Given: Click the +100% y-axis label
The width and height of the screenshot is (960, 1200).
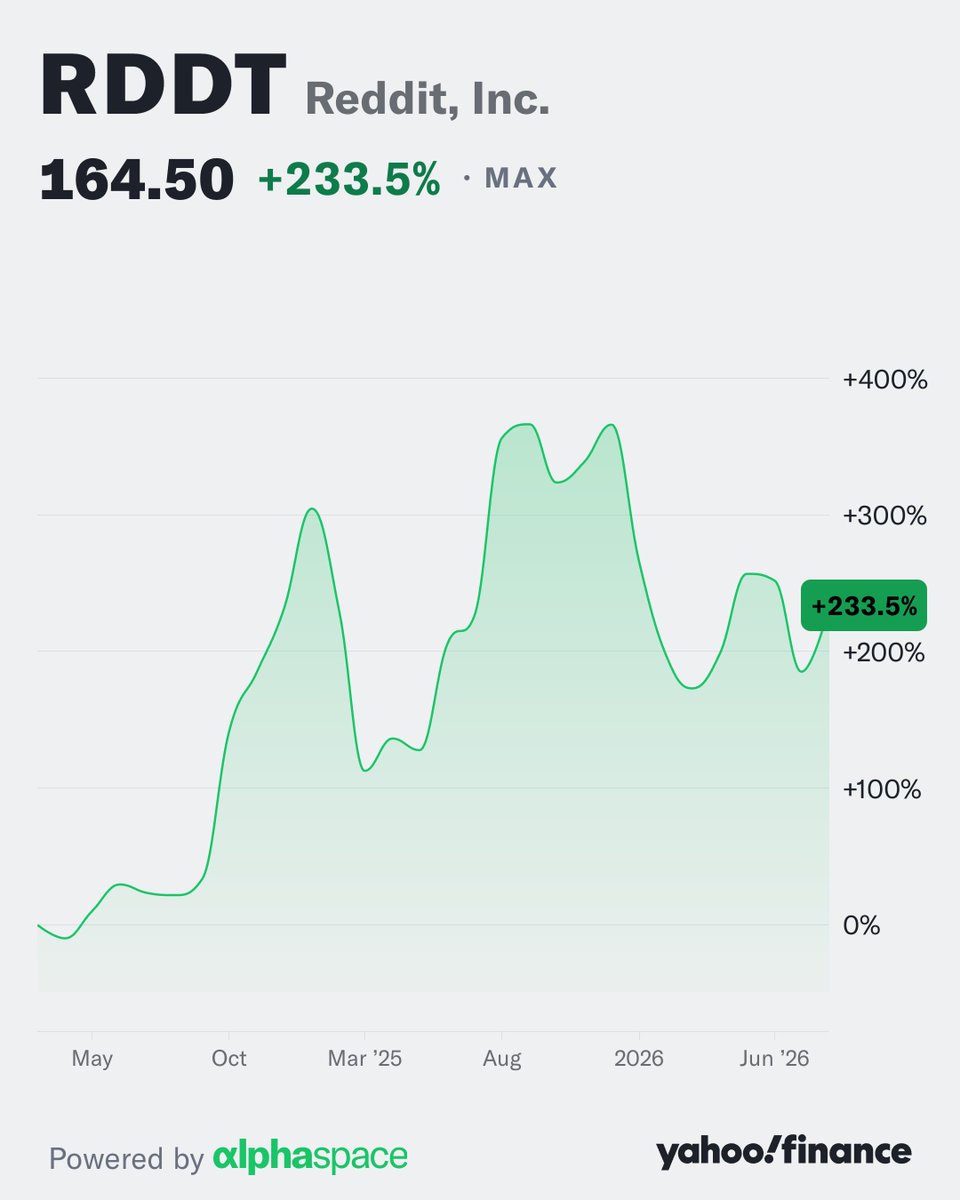Looking at the screenshot, I should tap(882, 789).
